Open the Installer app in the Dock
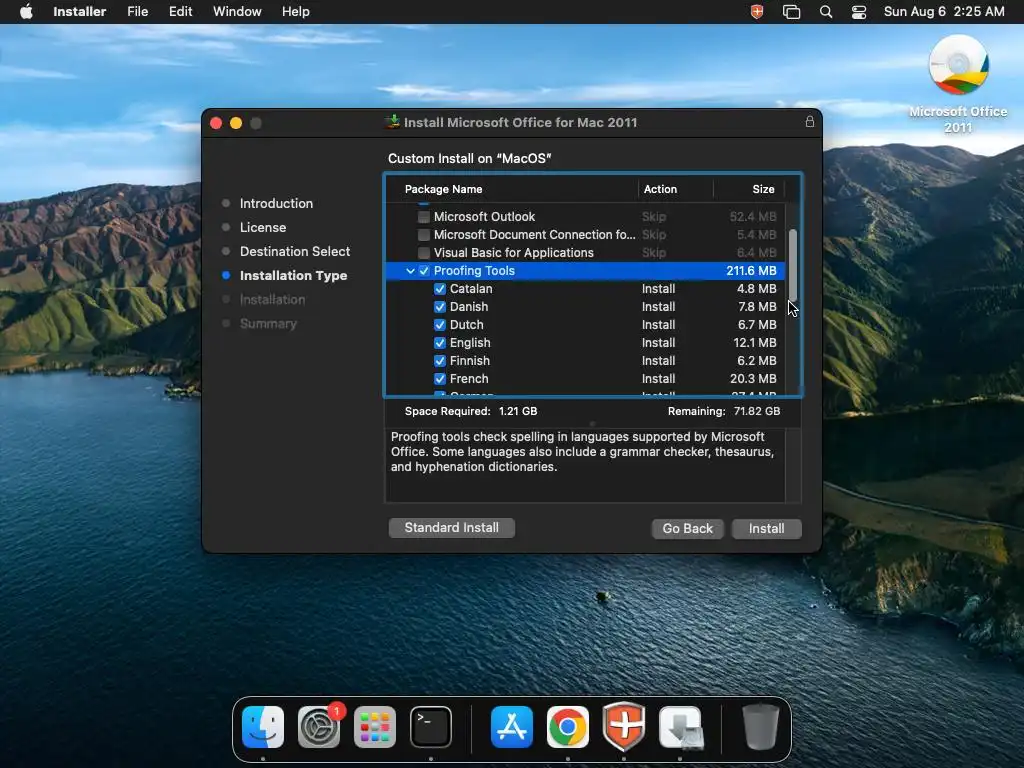The image size is (1024, 768). point(680,727)
